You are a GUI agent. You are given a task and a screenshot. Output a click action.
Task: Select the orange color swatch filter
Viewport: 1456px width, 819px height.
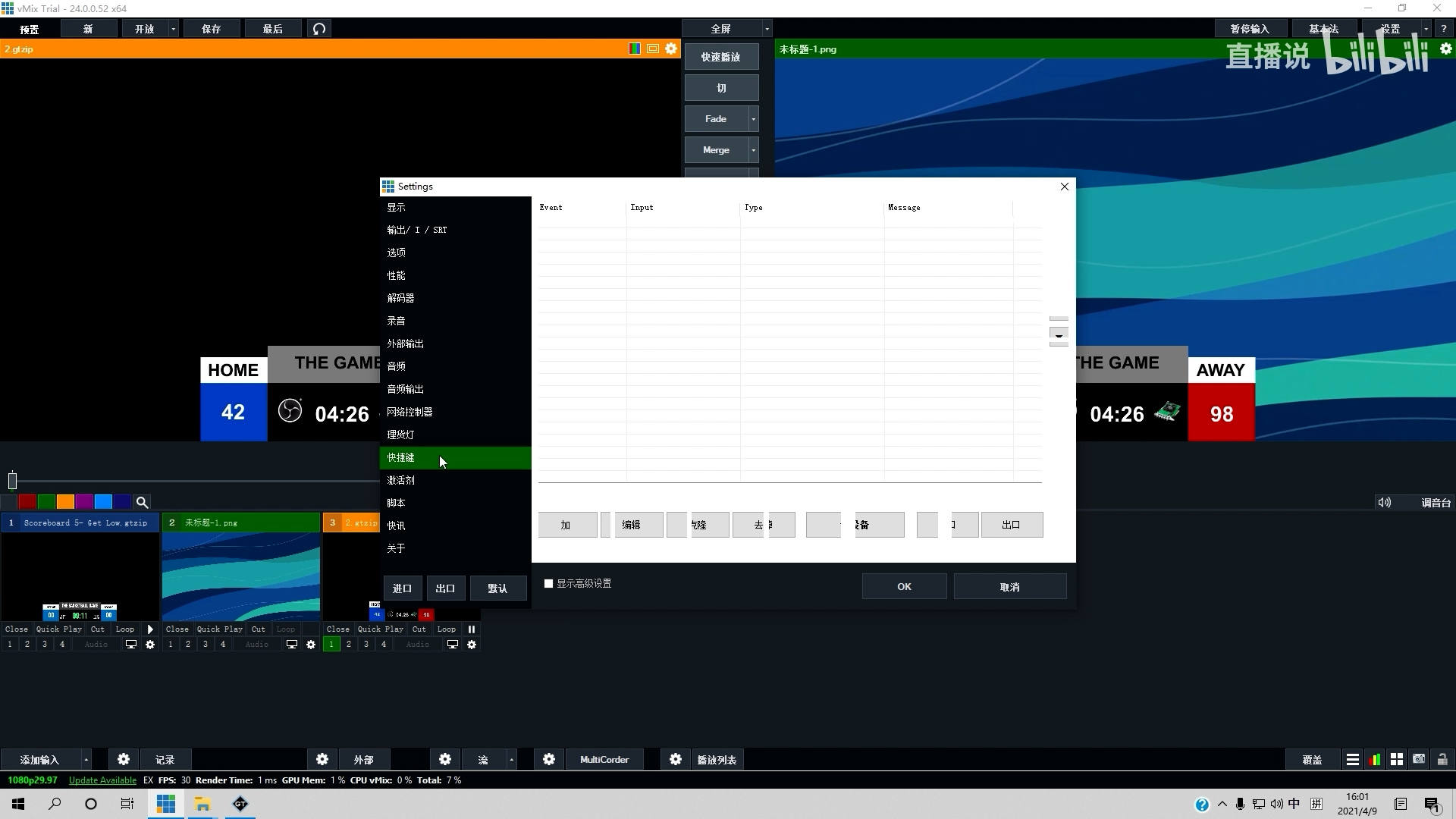65,502
